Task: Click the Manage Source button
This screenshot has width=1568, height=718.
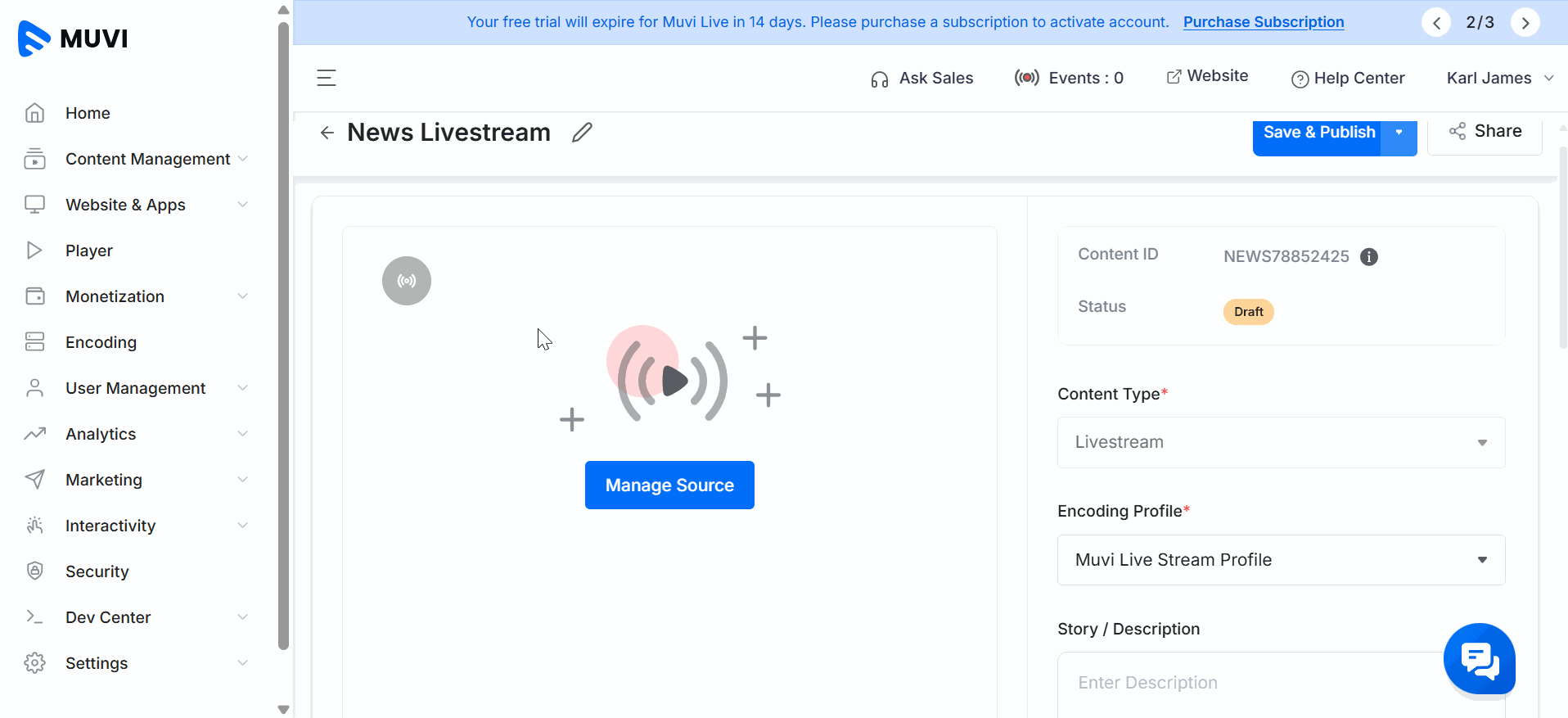Action: point(669,485)
